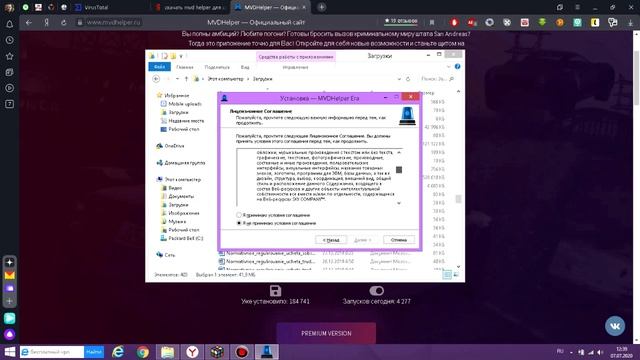The image size is (640, 360).
Task: Select Видео in the navigation pane
Action: [x=175, y=188]
